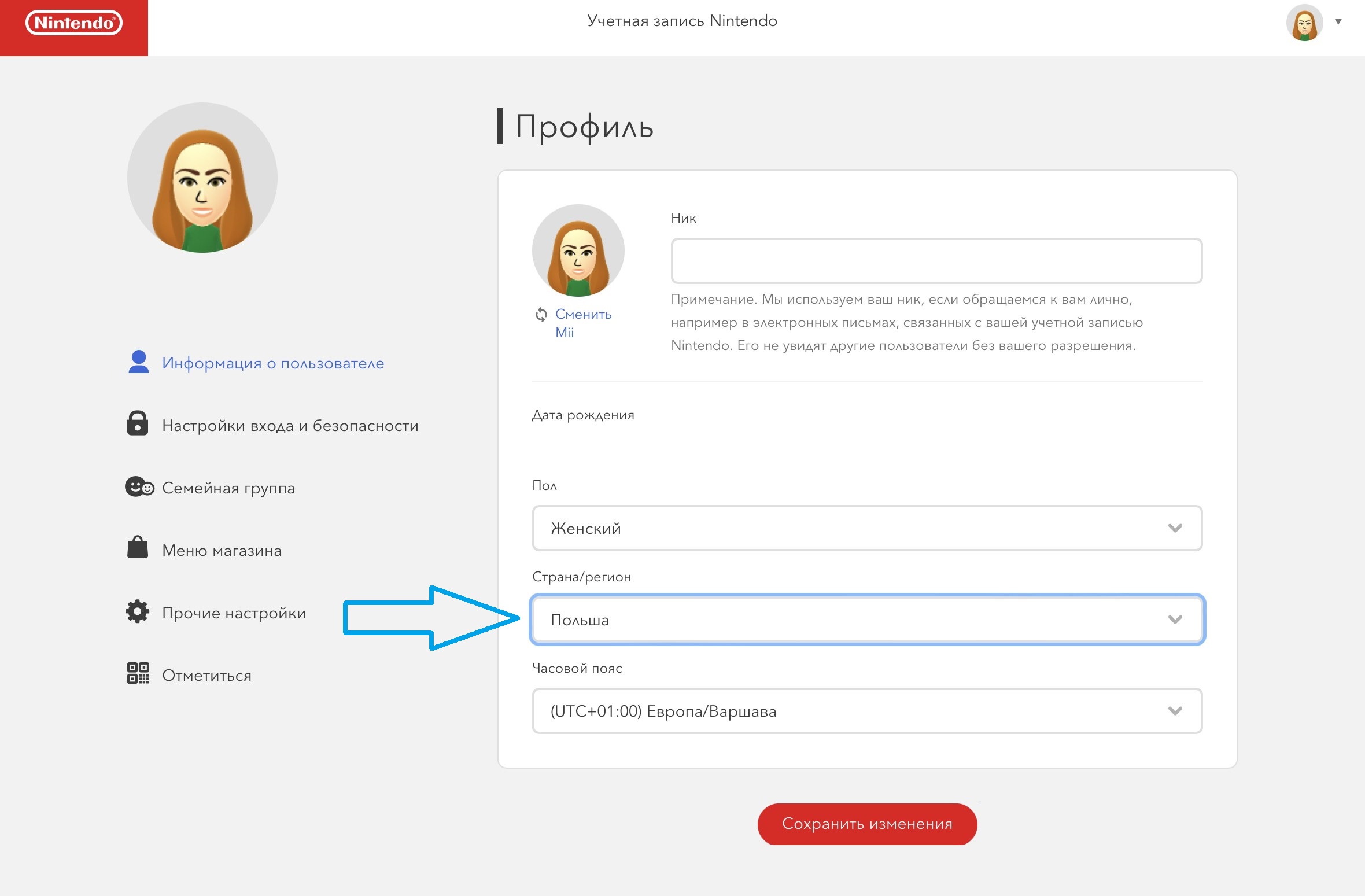This screenshot has height=896, width=1365.
Task: Click the QR code icon
Action: pos(138,673)
